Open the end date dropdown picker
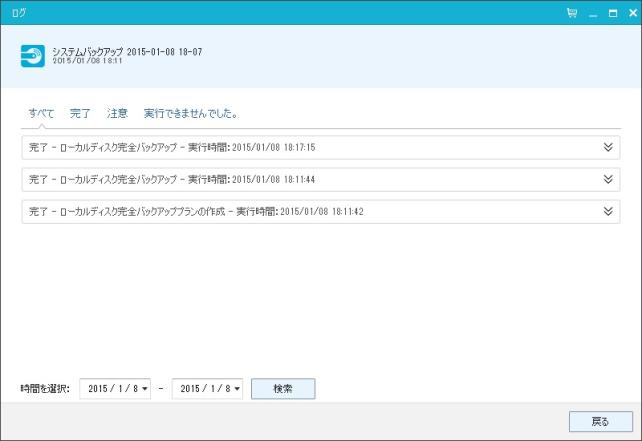The width and height of the screenshot is (642, 441). coord(237,389)
